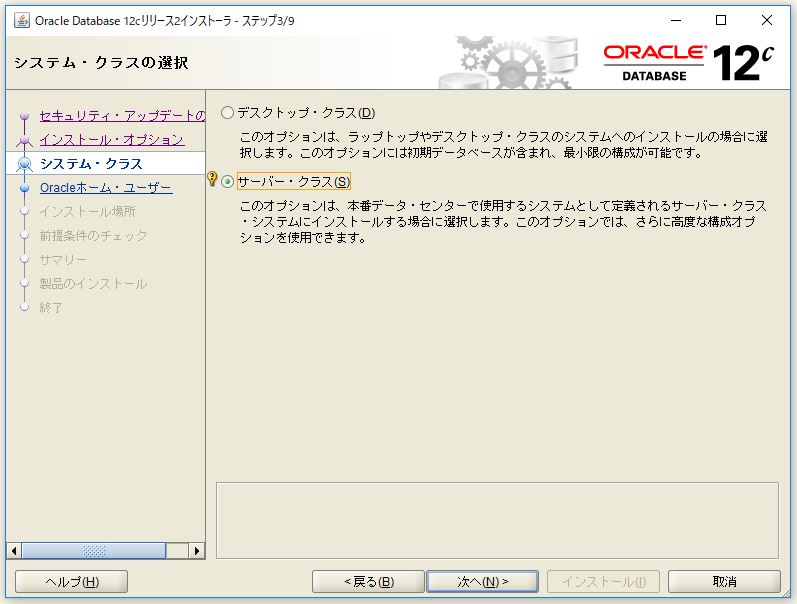
Task: Click right arrow of sidebar scrollbar
Action: pos(197,551)
